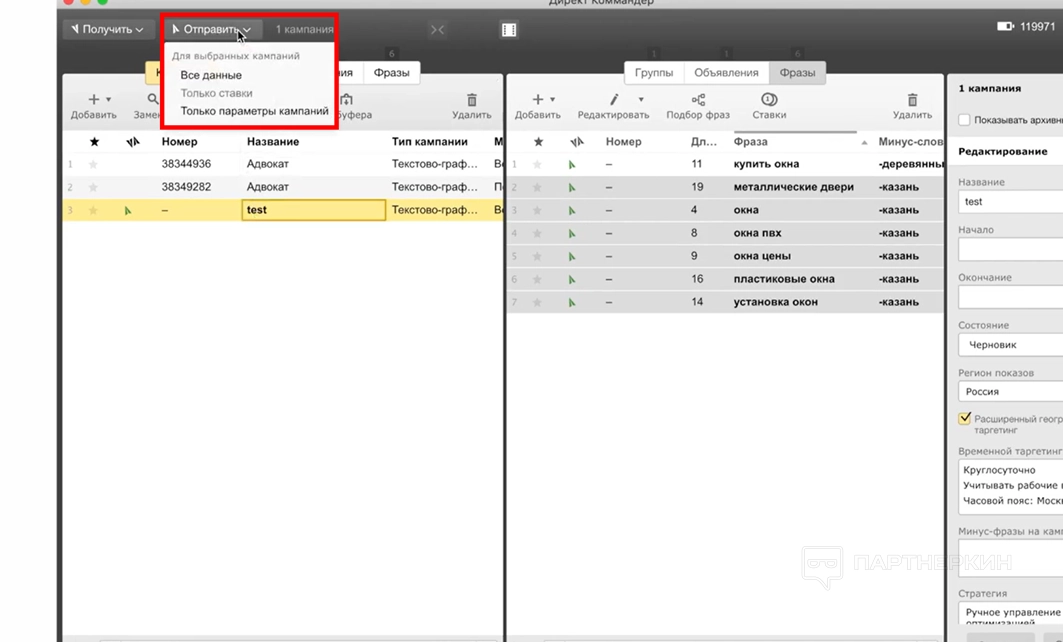Viewport: 1063px width, 642px height.
Task: Click the Название field containing test
Action: coord(1010,202)
